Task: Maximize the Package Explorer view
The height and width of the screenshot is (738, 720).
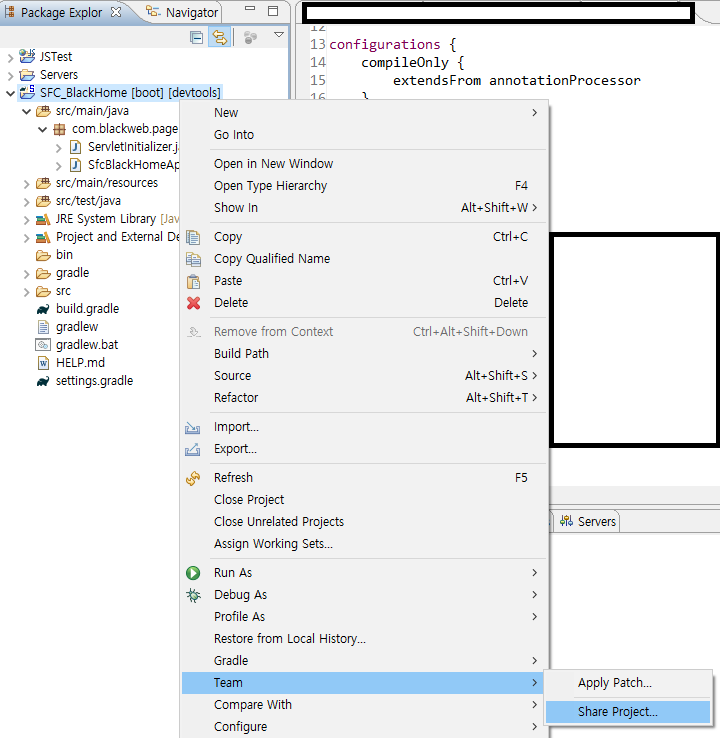Action: 273,11
